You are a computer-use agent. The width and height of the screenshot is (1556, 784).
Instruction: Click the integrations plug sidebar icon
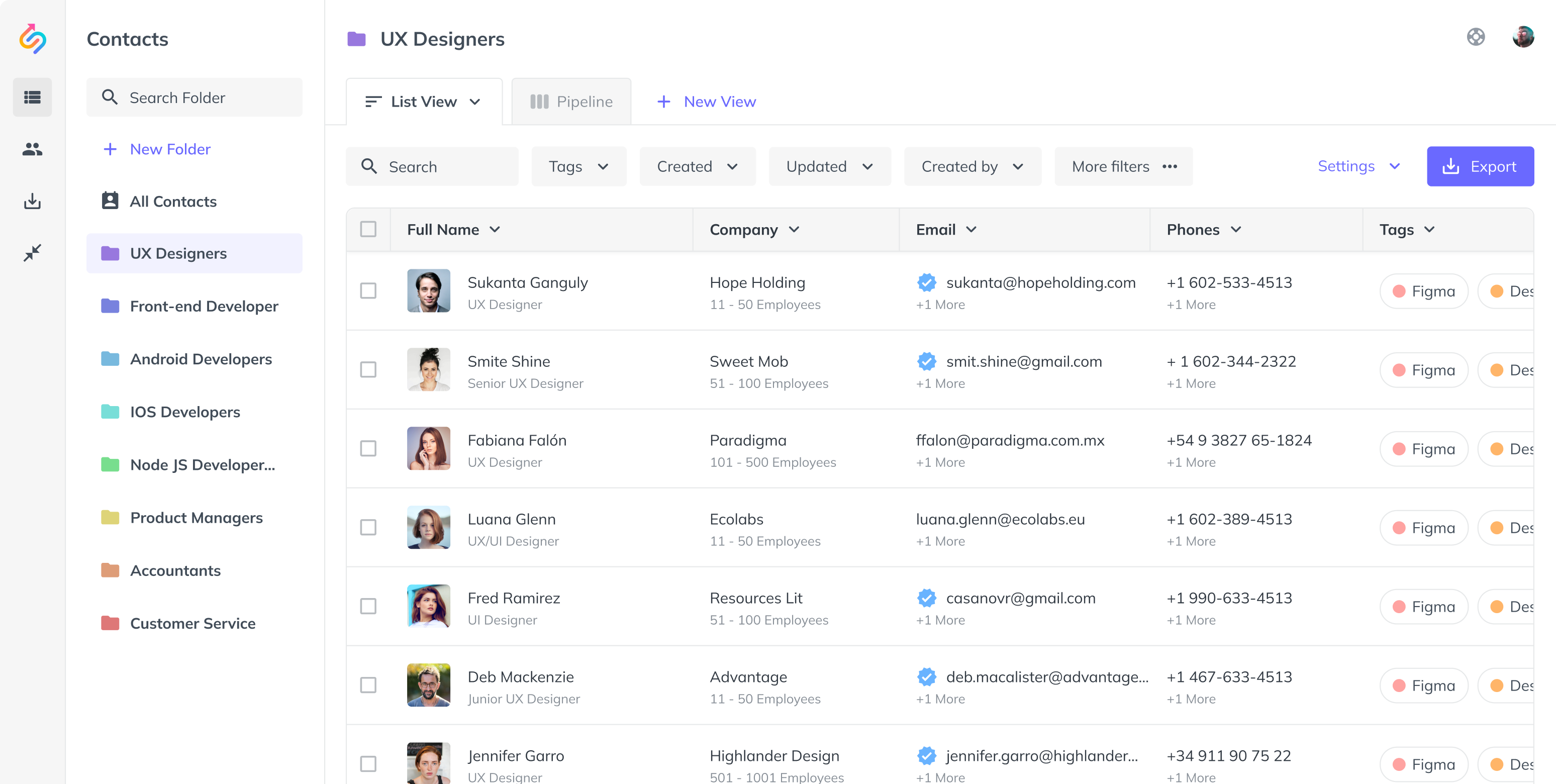tap(32, 252)
